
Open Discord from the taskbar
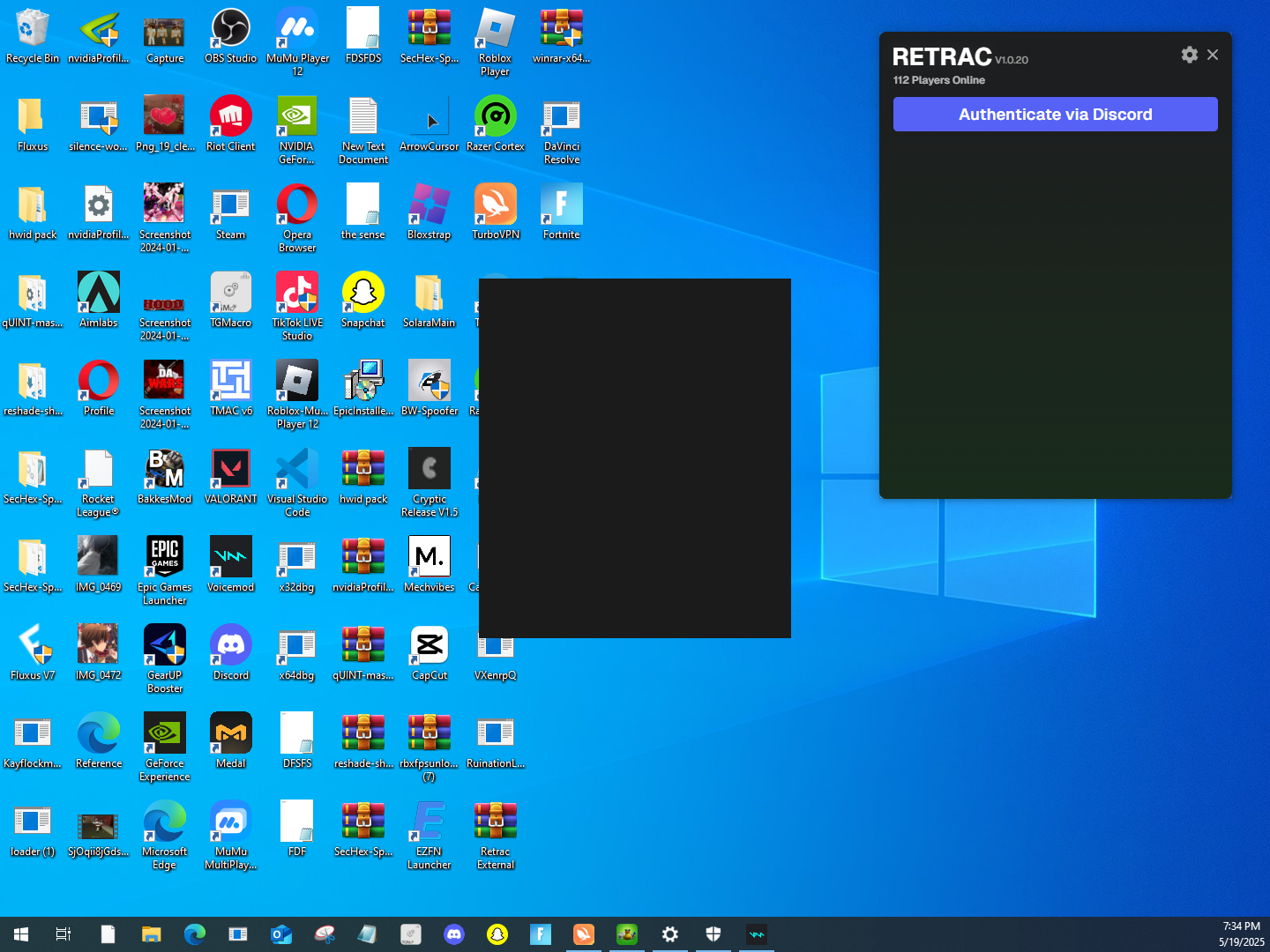tap(454, 934)
